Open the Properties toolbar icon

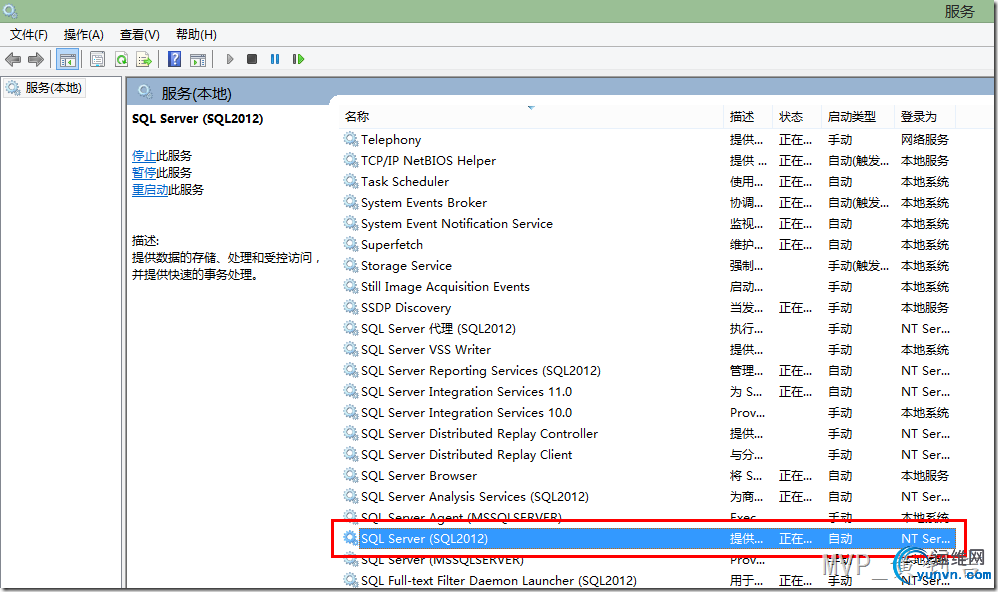(97, 59)
